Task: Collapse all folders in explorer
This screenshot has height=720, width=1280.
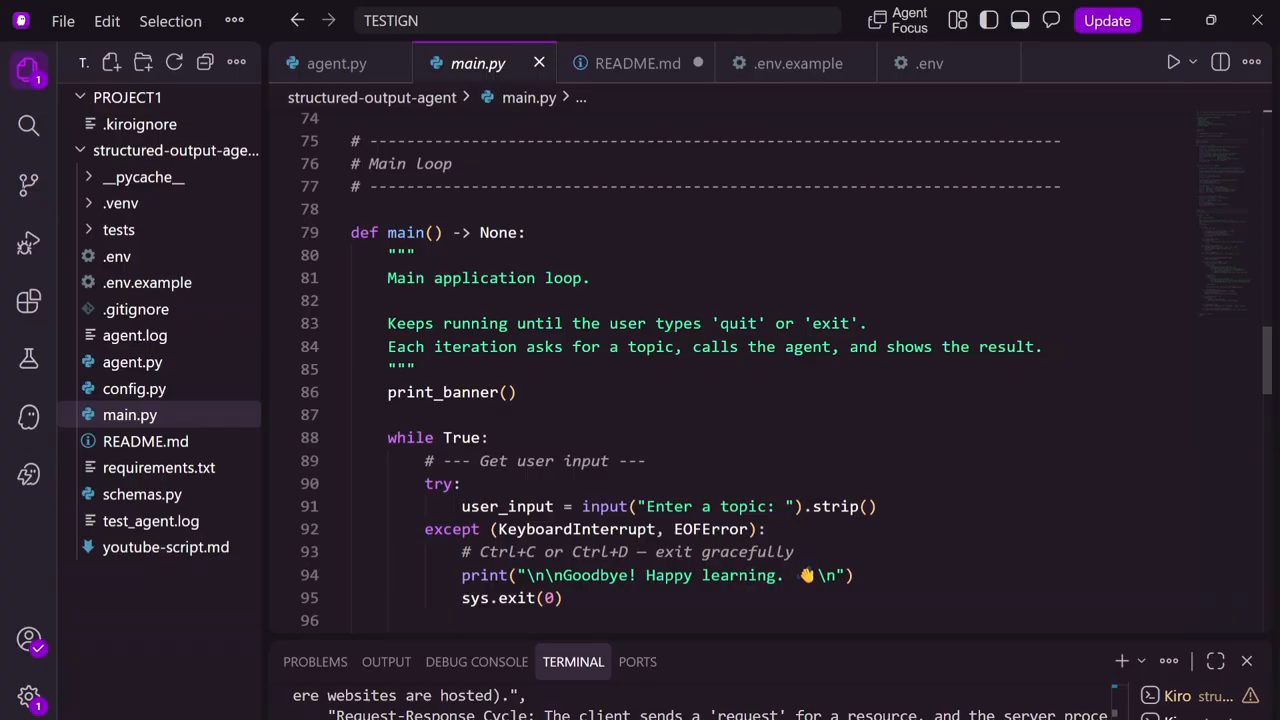Action: (x=205, y=62)
